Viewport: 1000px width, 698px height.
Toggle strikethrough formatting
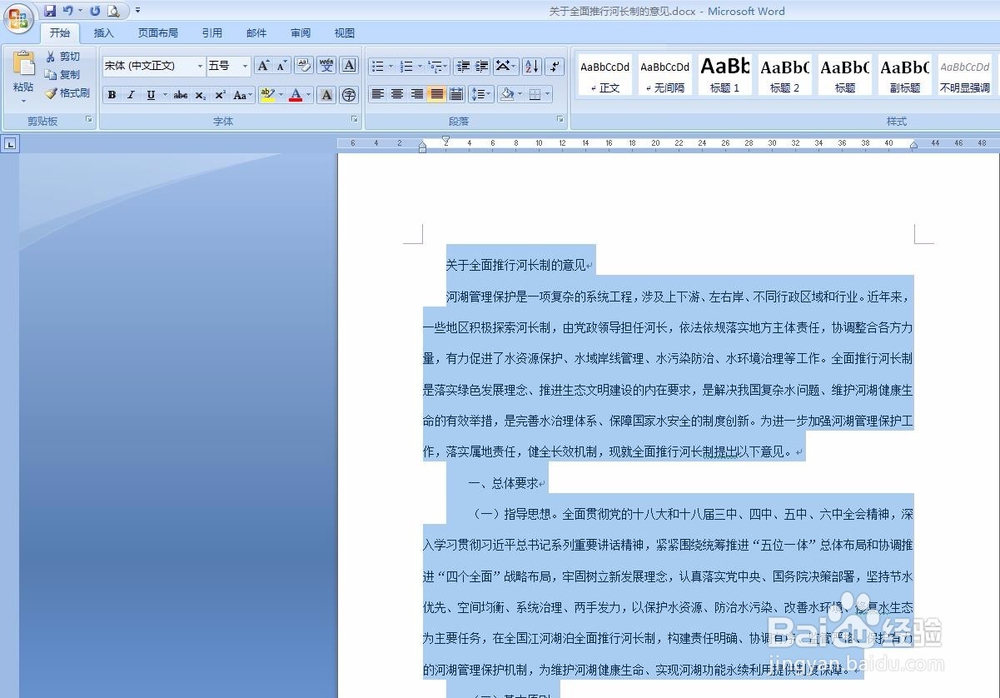click(180, 95)
